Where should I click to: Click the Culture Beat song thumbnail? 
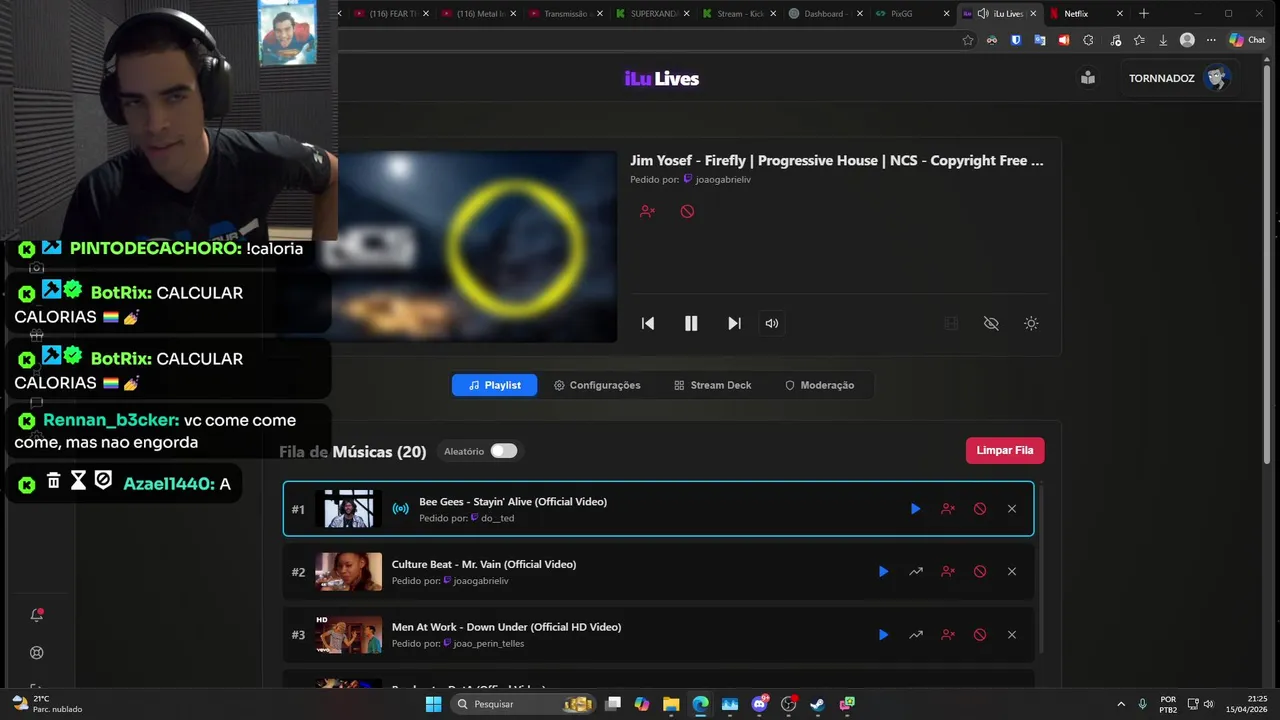pyautogui.click(x=348, y=572)
